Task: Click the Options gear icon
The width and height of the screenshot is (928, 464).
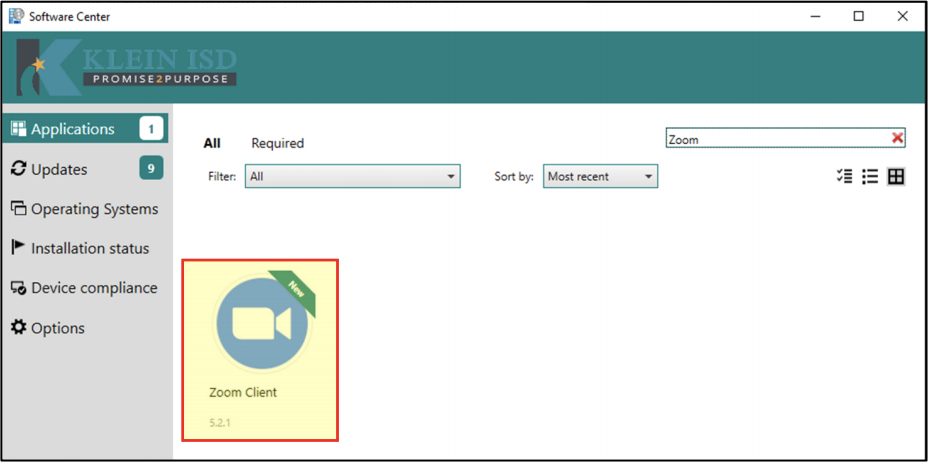Action: (x=19, y=327)
